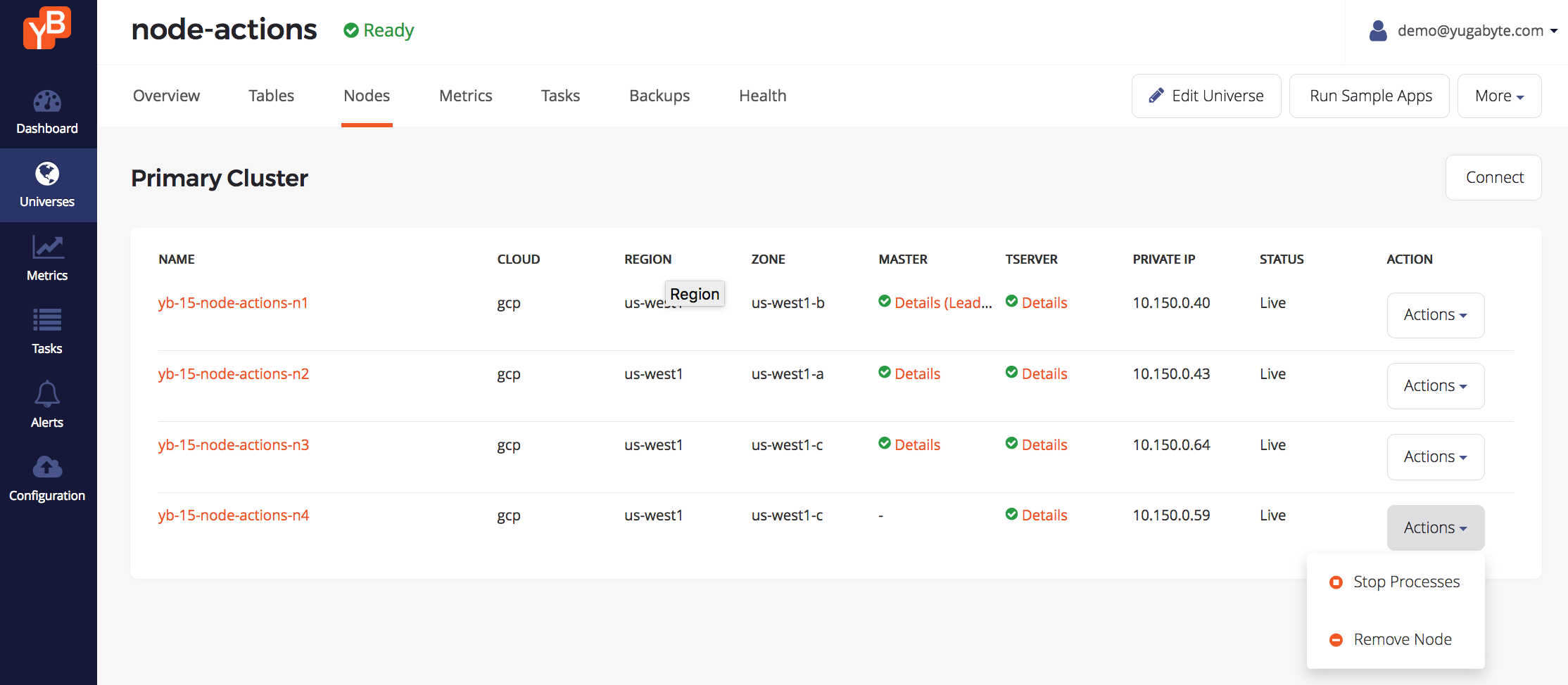Click the Run Sample Apps button
The image size is (1568, 685).
pyautogui.click(x=1370, y=96)
